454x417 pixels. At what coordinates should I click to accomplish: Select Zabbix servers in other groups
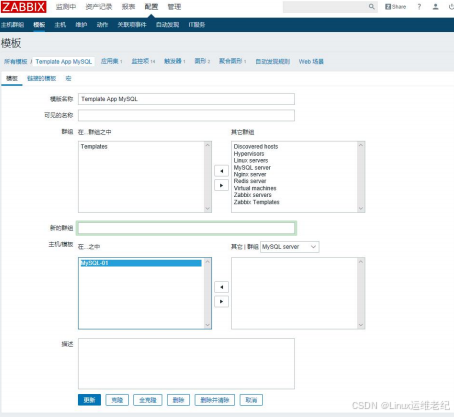[x=252, y=195]
